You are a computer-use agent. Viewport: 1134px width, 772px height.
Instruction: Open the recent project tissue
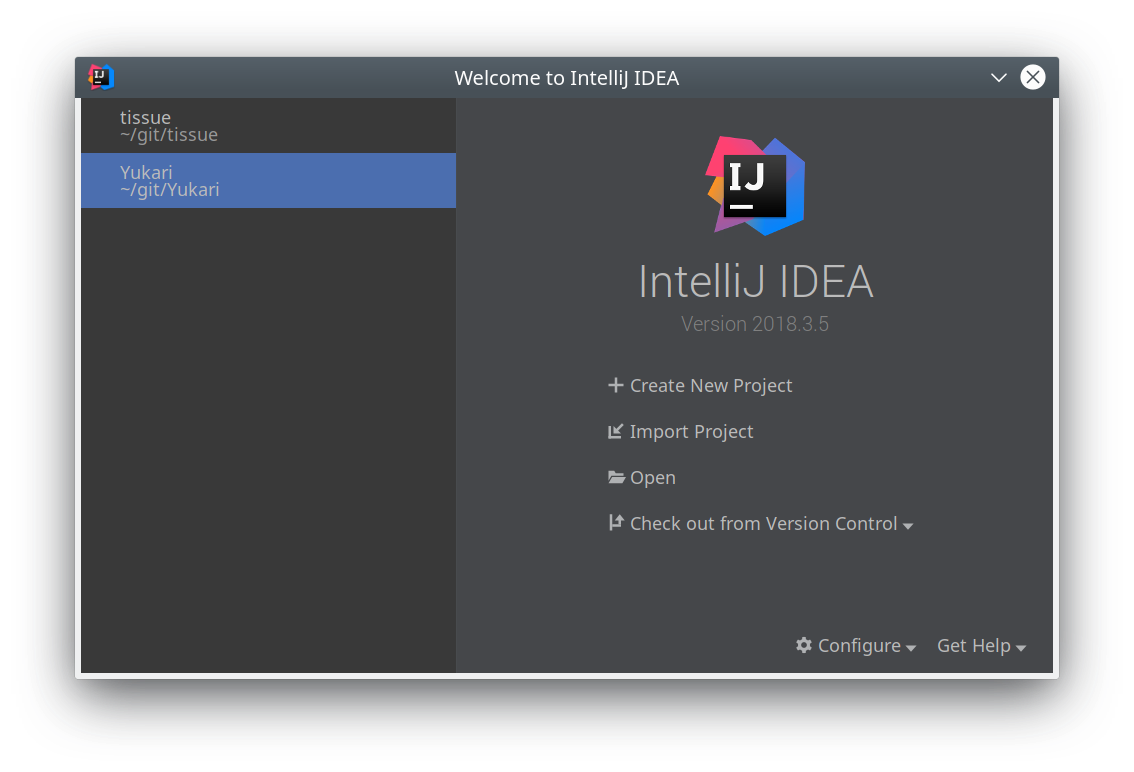[x=268, y=126]
